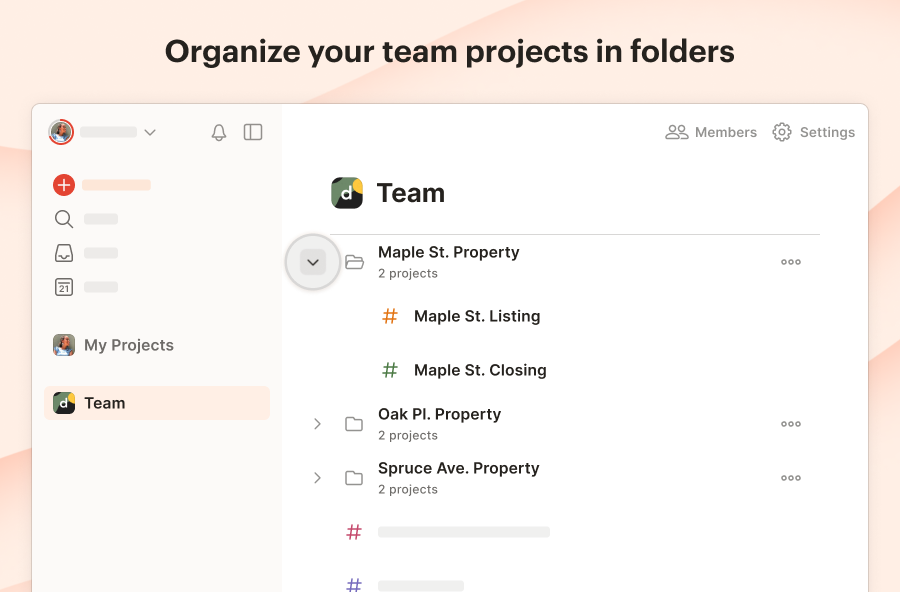Open more options for Oak Pl. Property
The height and width of the screenshot is (592, 900).
(791, 424)
